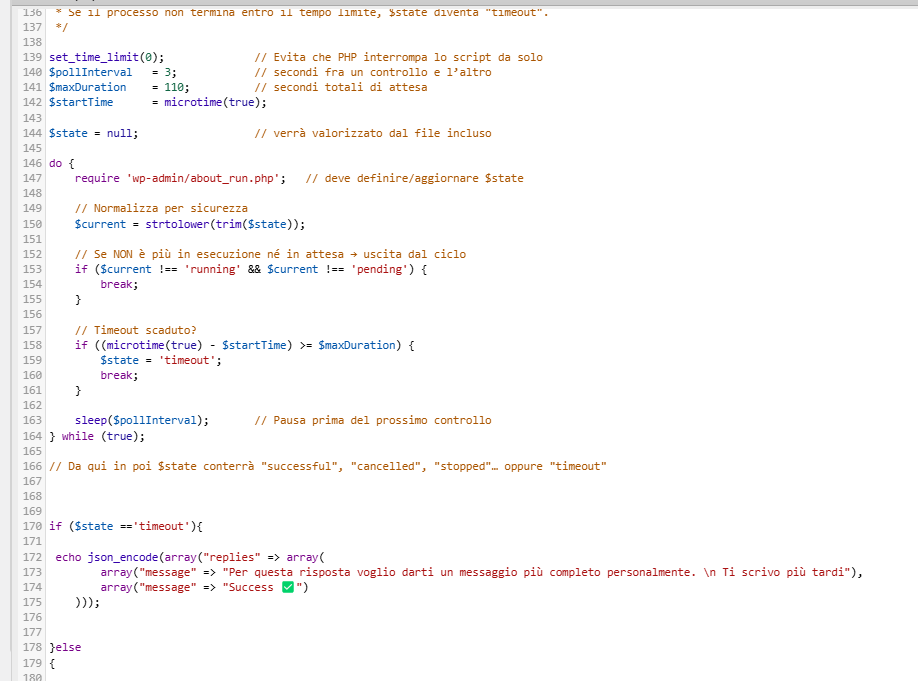Viewport: 918px width, 681px height.
Task: Click line number 139 in gutter
Action: (32, 57)
